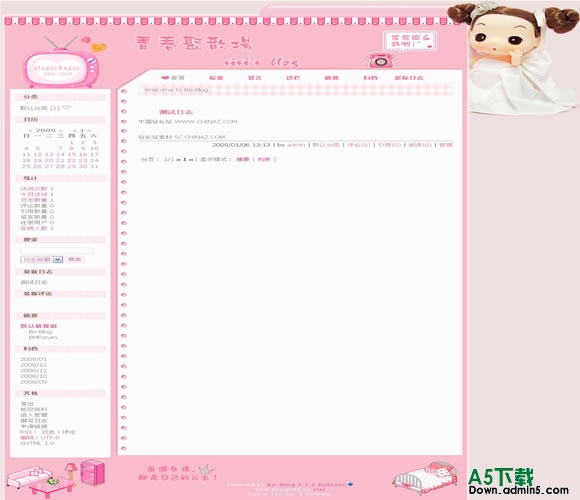Switch display mode to 摘要
580x500 pixels.
pos(243,159)
